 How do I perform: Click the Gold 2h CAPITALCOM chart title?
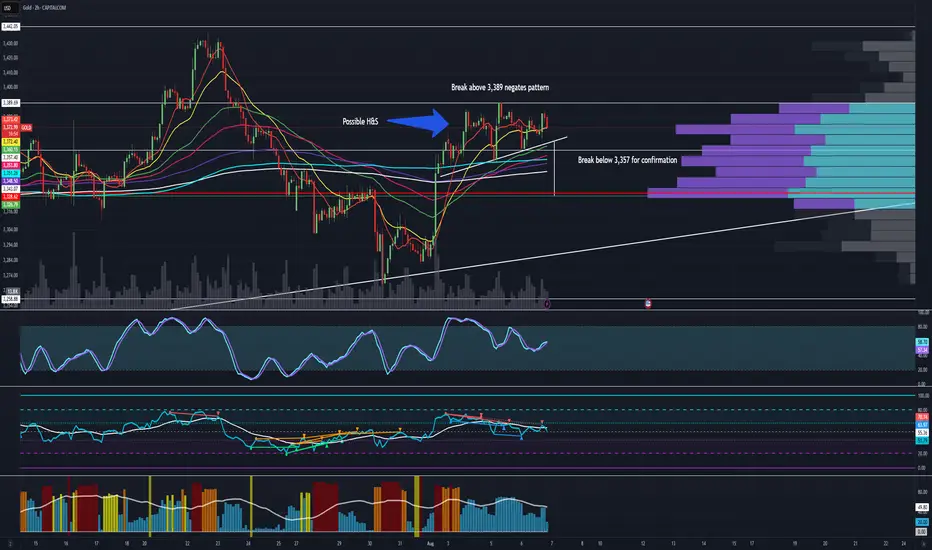click(x=44, y=8)
